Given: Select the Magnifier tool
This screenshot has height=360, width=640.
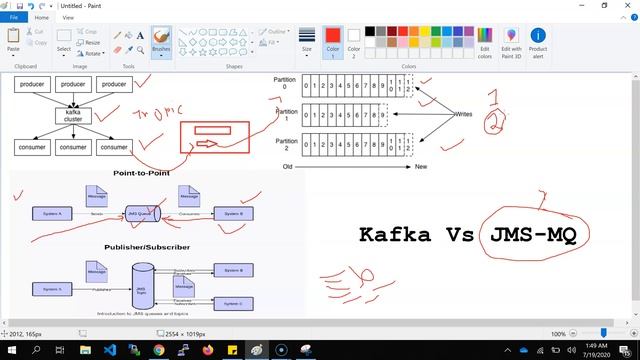Looking at the screenshot, I should click(140, 50).
